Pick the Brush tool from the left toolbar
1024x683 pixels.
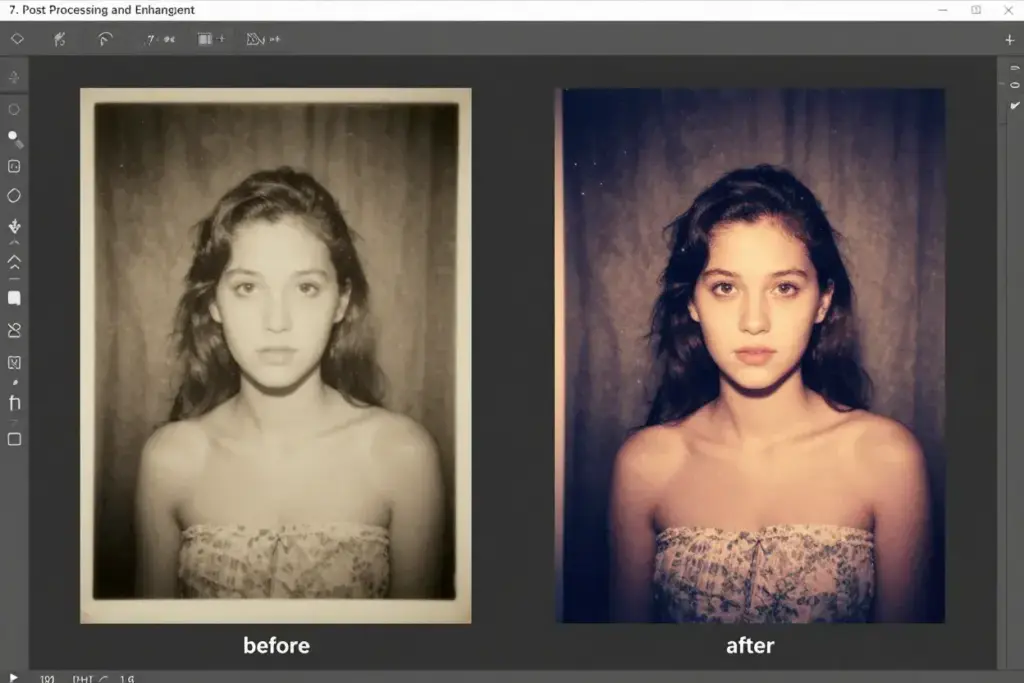click(x=14, y=138)
